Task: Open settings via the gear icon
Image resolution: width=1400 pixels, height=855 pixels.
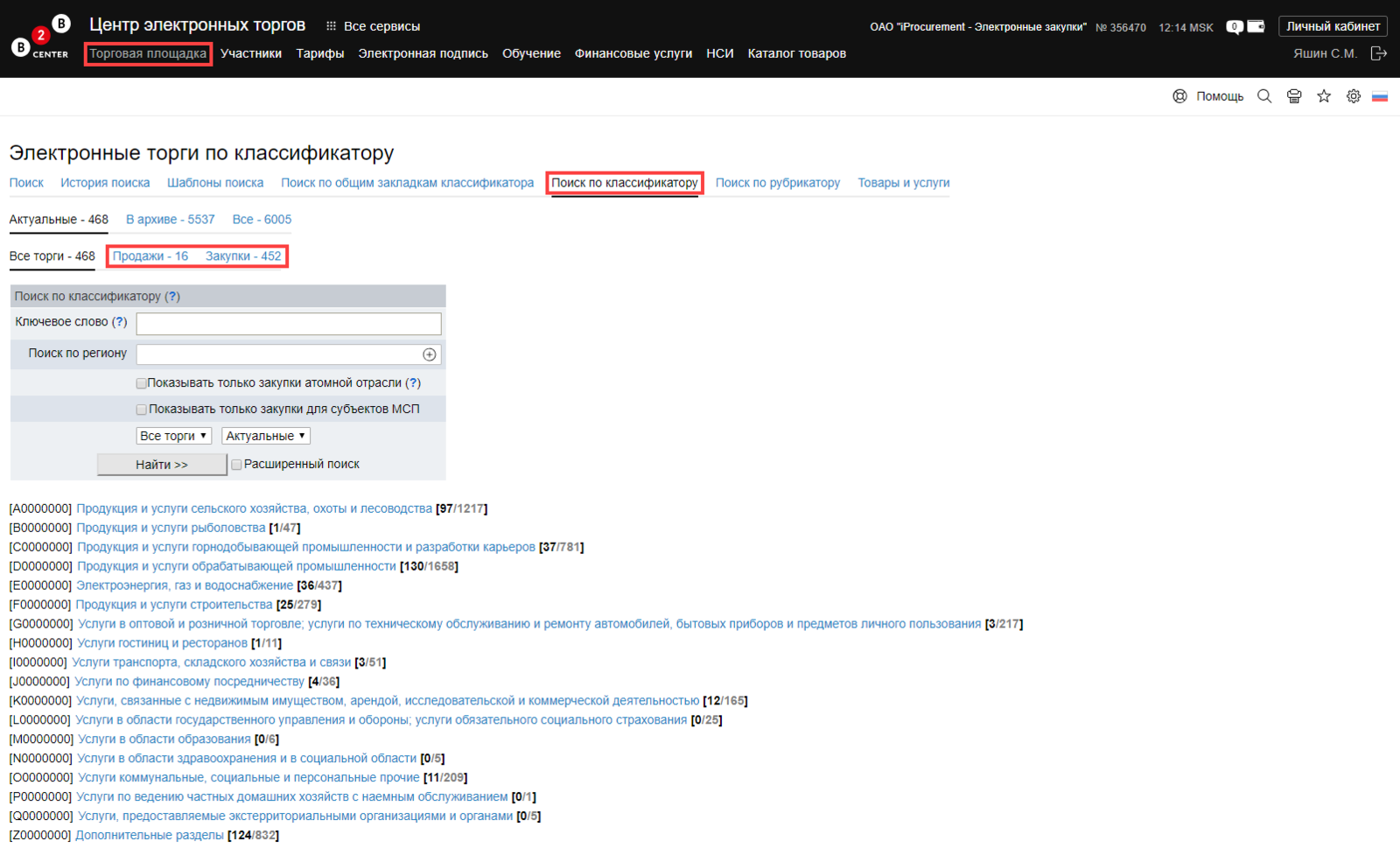Action: click(1354, 96)
